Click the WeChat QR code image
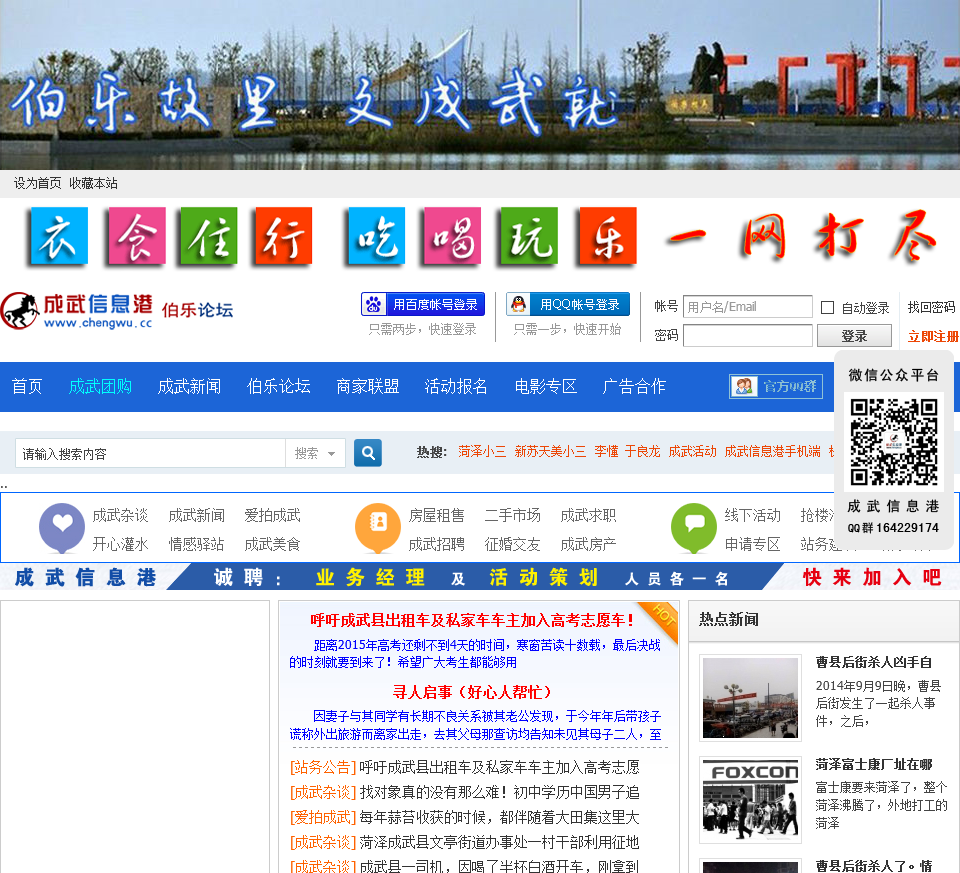 point(894,441)
